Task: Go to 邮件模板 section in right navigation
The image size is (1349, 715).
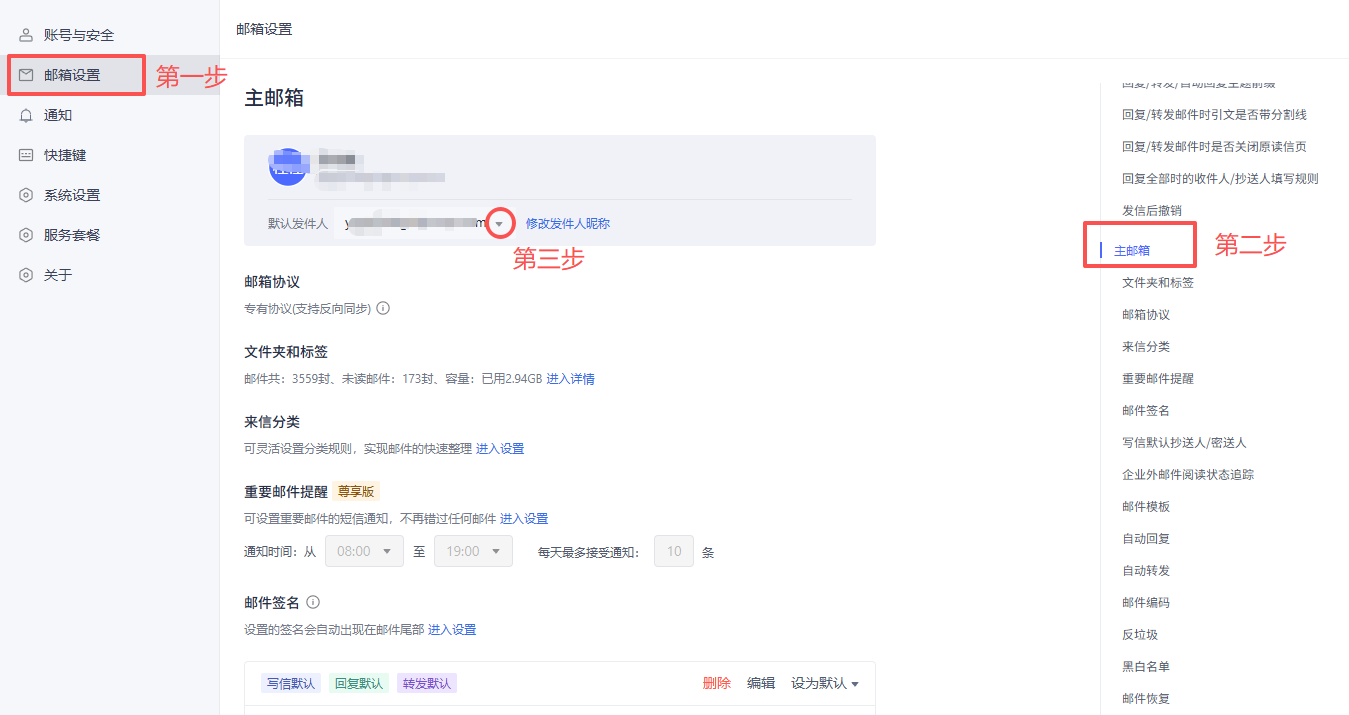Action: tap(1145, 506)
